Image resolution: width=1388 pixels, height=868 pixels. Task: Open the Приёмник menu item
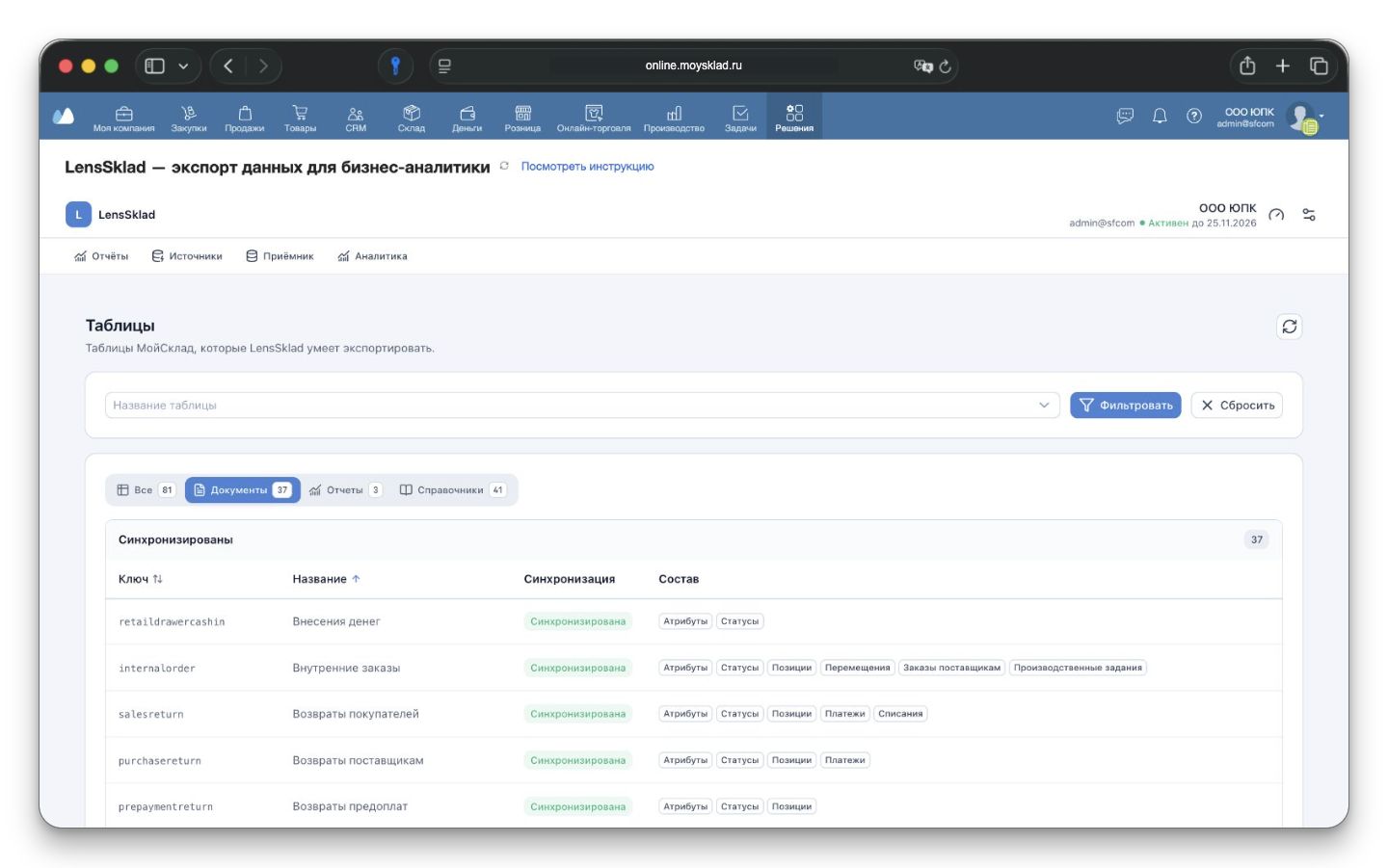click(280, 256)
